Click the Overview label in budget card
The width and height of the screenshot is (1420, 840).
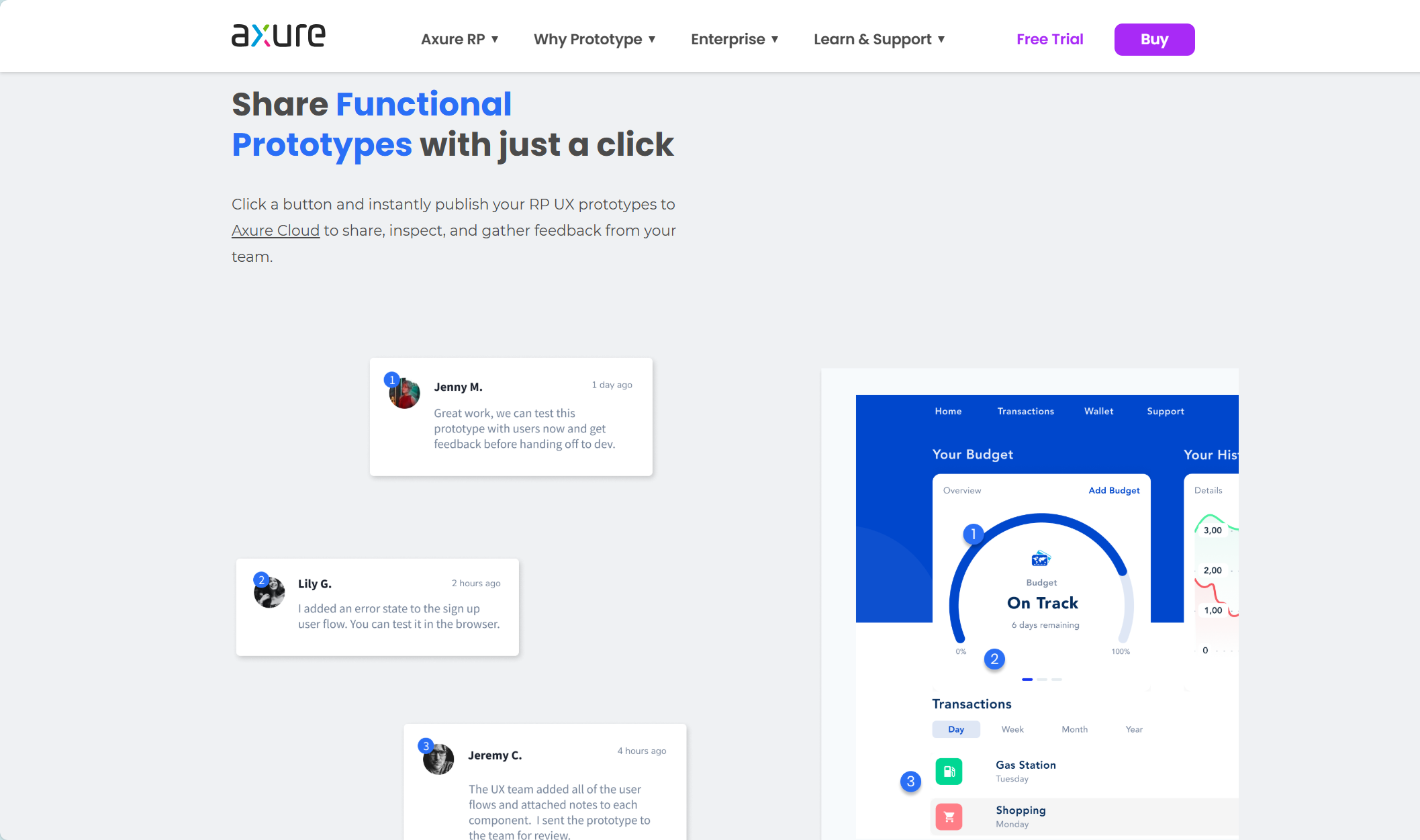962,490
